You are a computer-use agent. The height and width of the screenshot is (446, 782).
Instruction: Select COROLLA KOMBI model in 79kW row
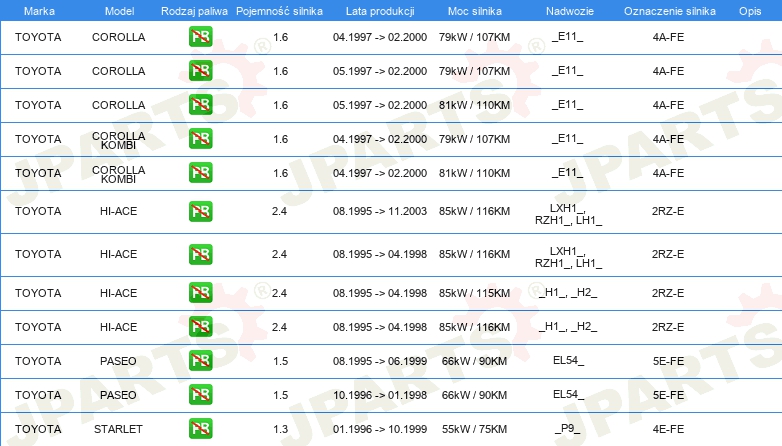(118, 140)
